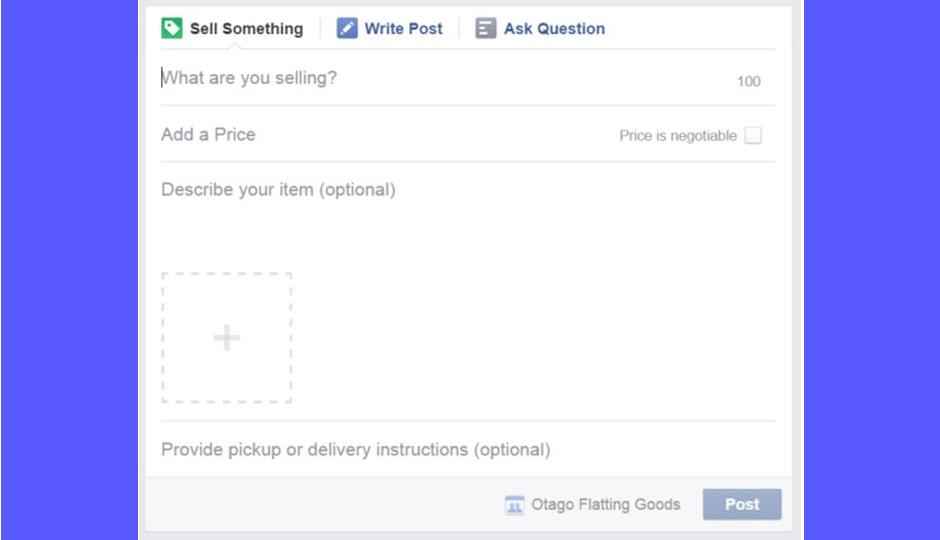The image size is (940, 540).
Task: Enable the Price is negotiable checkbox
Action: (753, 135)
